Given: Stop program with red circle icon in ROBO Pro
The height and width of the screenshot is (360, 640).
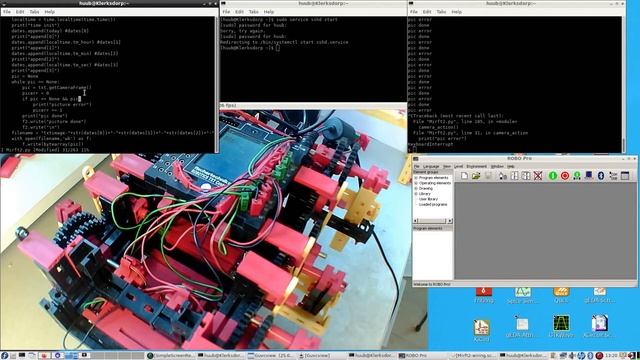Looking at the screenshot, I should tap(565, 176).
